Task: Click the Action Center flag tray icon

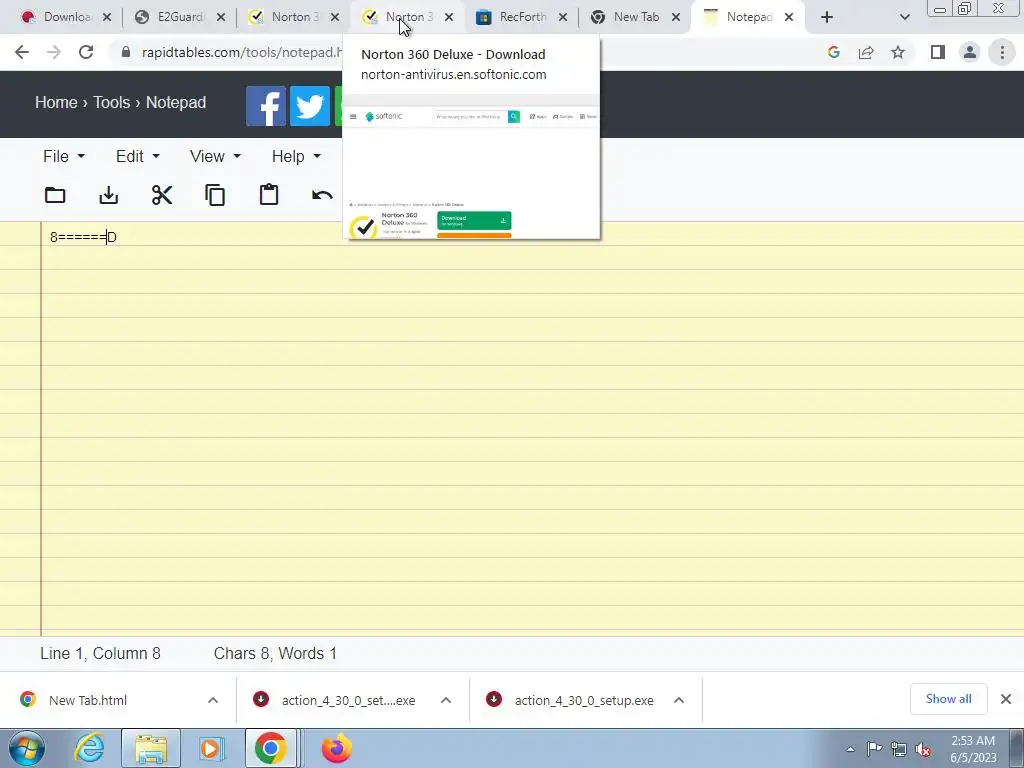Action: (x=874, y=749)
